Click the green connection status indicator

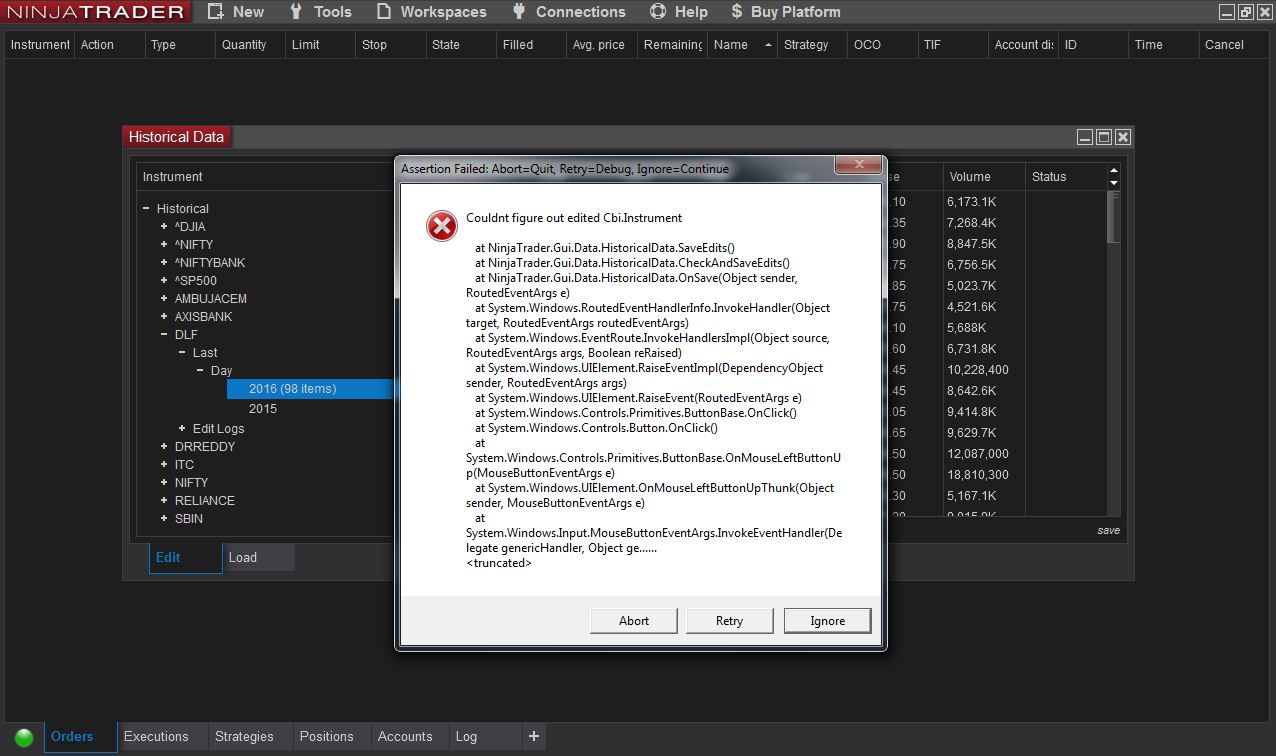tap(24, 737)
